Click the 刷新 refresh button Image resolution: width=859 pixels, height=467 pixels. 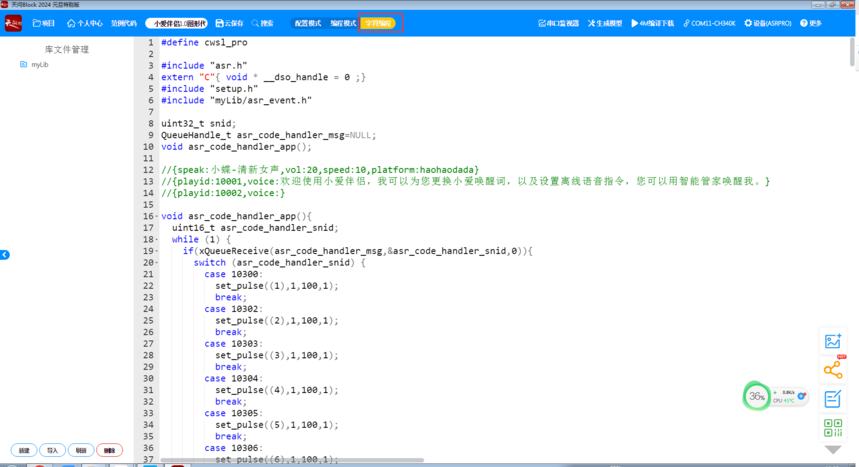(81, 451)
